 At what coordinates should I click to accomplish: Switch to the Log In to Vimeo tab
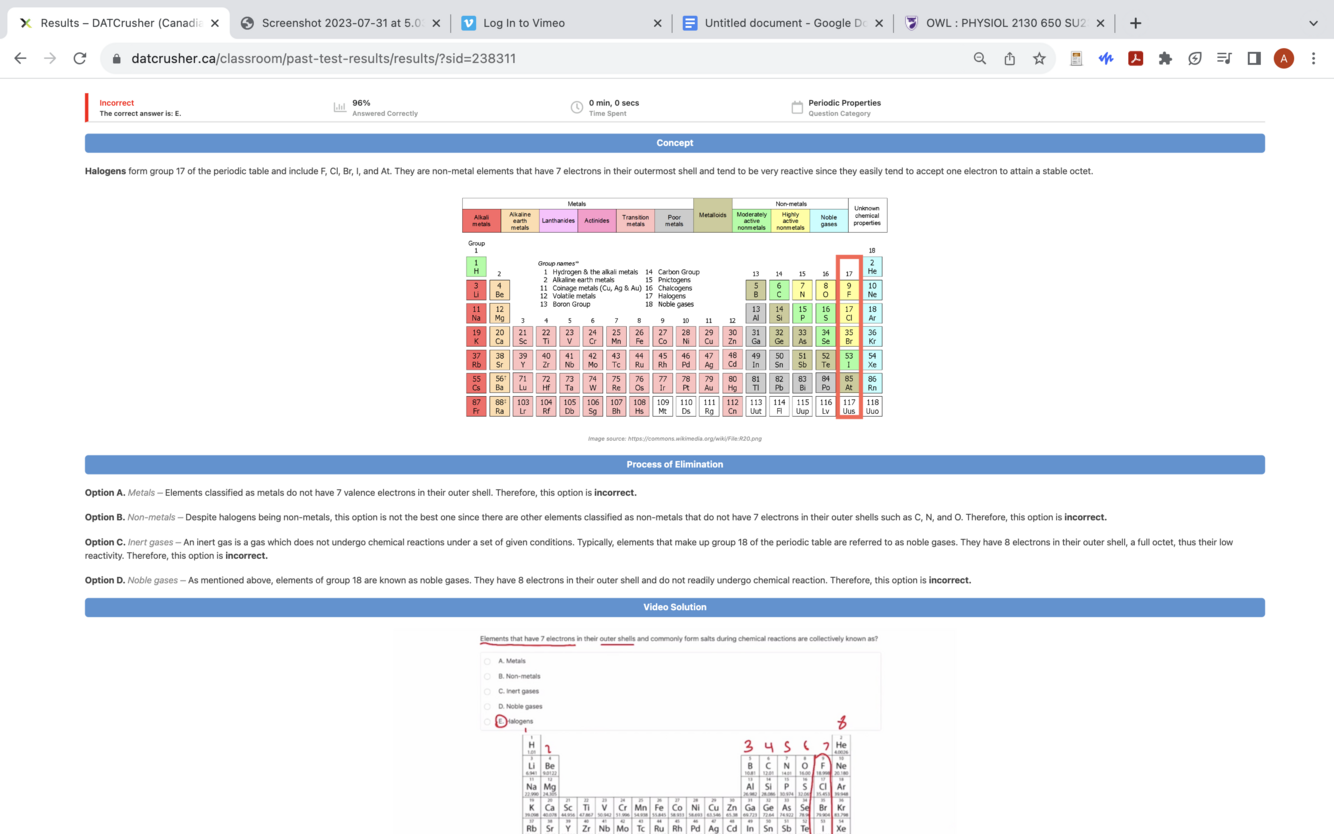(562, 23)
